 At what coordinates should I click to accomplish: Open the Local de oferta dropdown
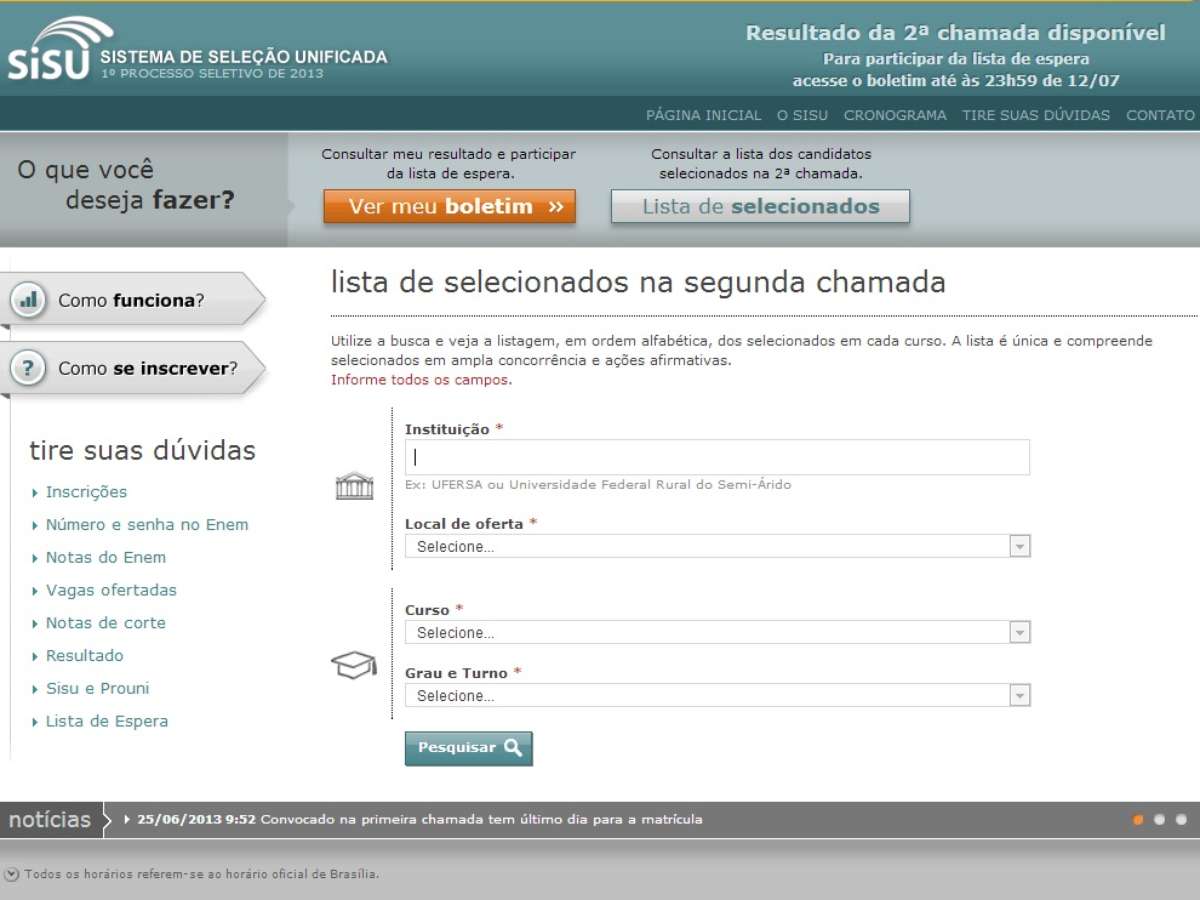(716, 546)
